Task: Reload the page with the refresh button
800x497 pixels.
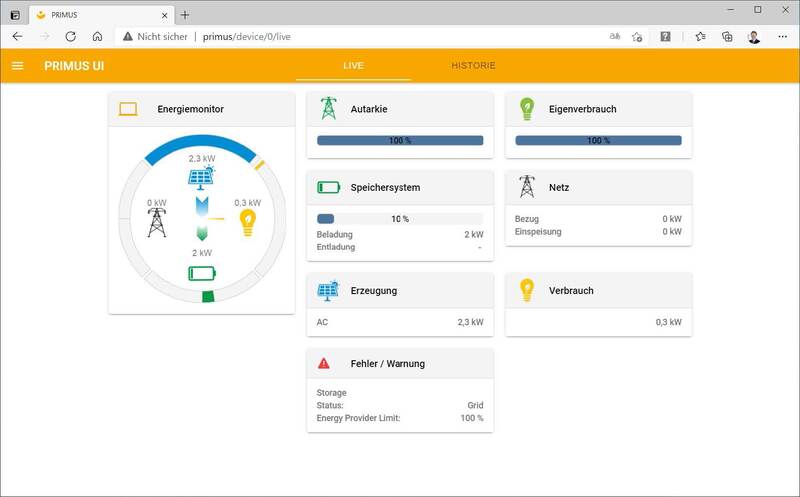Action: [x=70, y=36]
